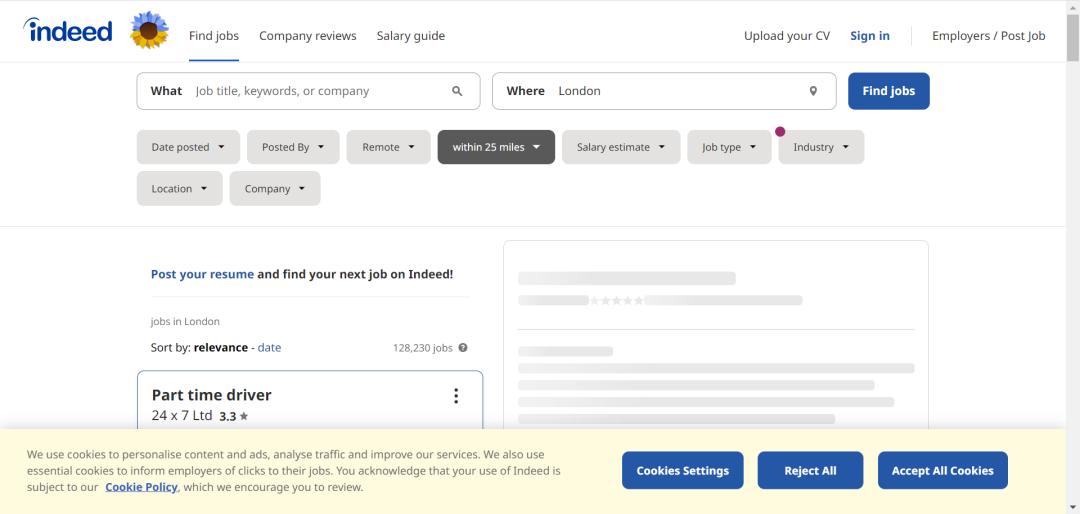The image size is (1080, 514).
Task: Open the Industry filter dropdown
Action: pos(821,147)
